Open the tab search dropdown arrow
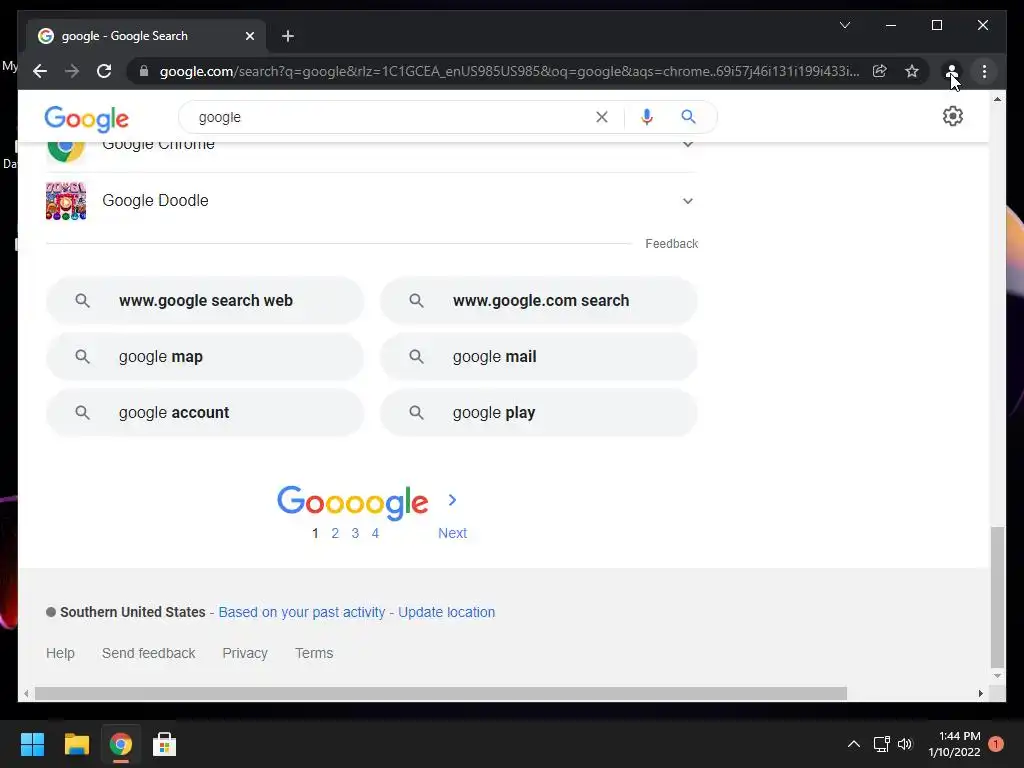The height and width of the screenshot is (768, 1024). 844,25
